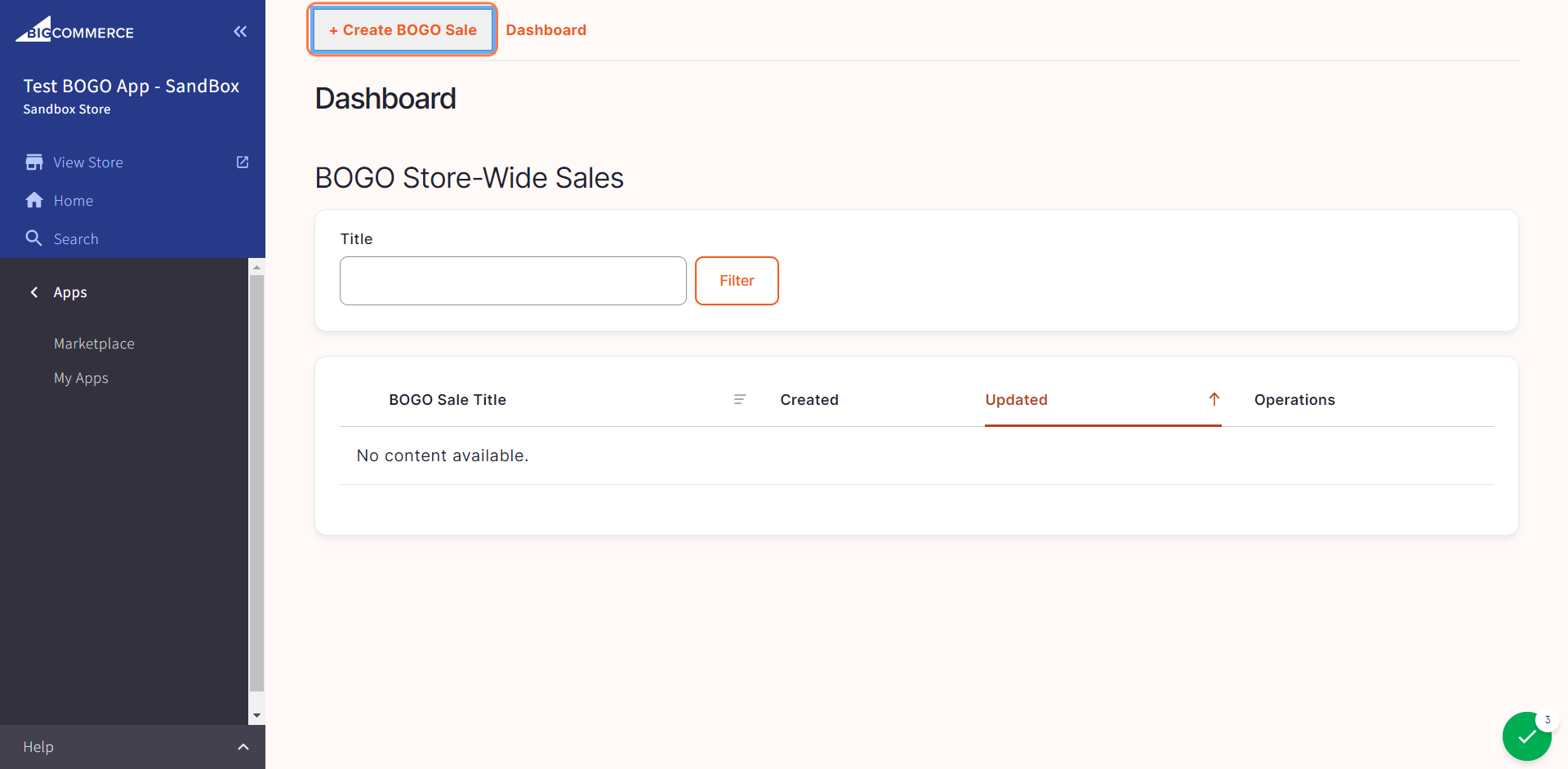This screenshot has width=1568, height=769.
Task: Click the Apps heading label
Action: (x=70, y=292)
